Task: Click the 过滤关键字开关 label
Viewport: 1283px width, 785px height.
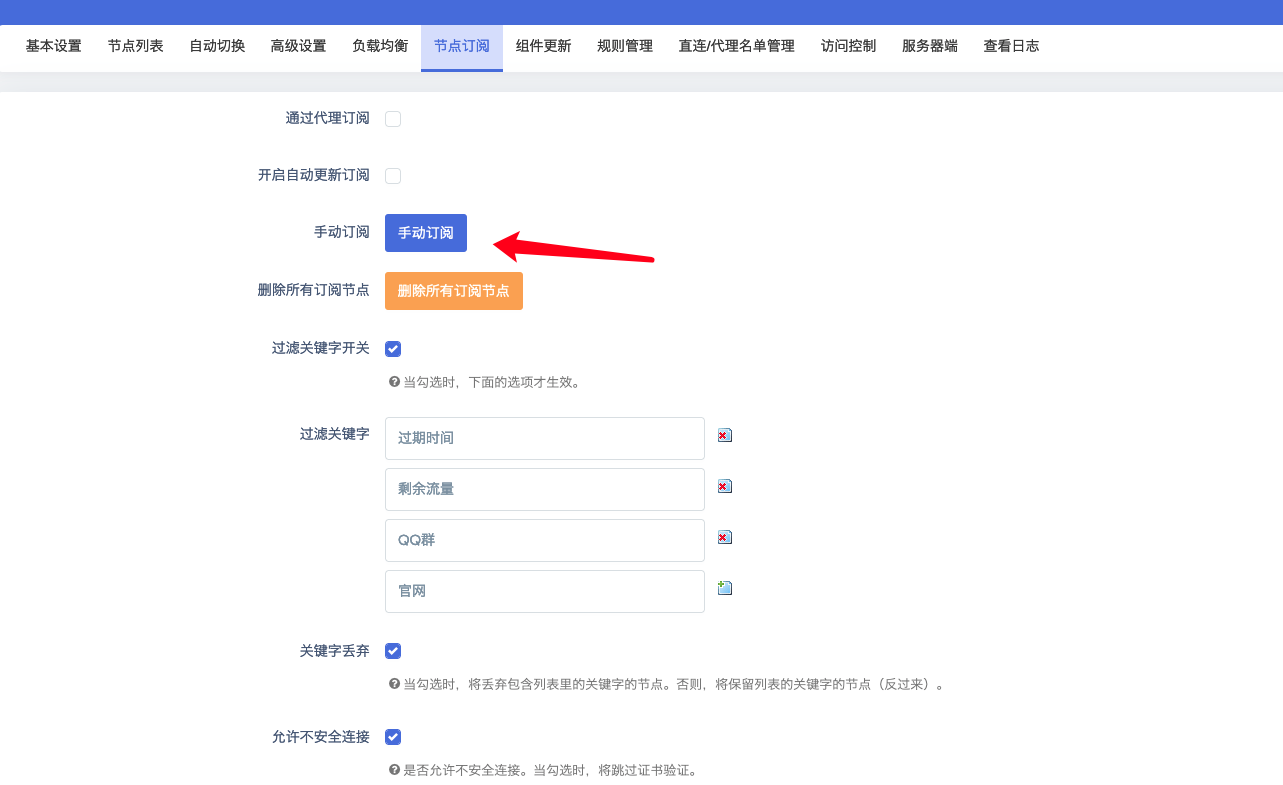Action: [321, 348]
